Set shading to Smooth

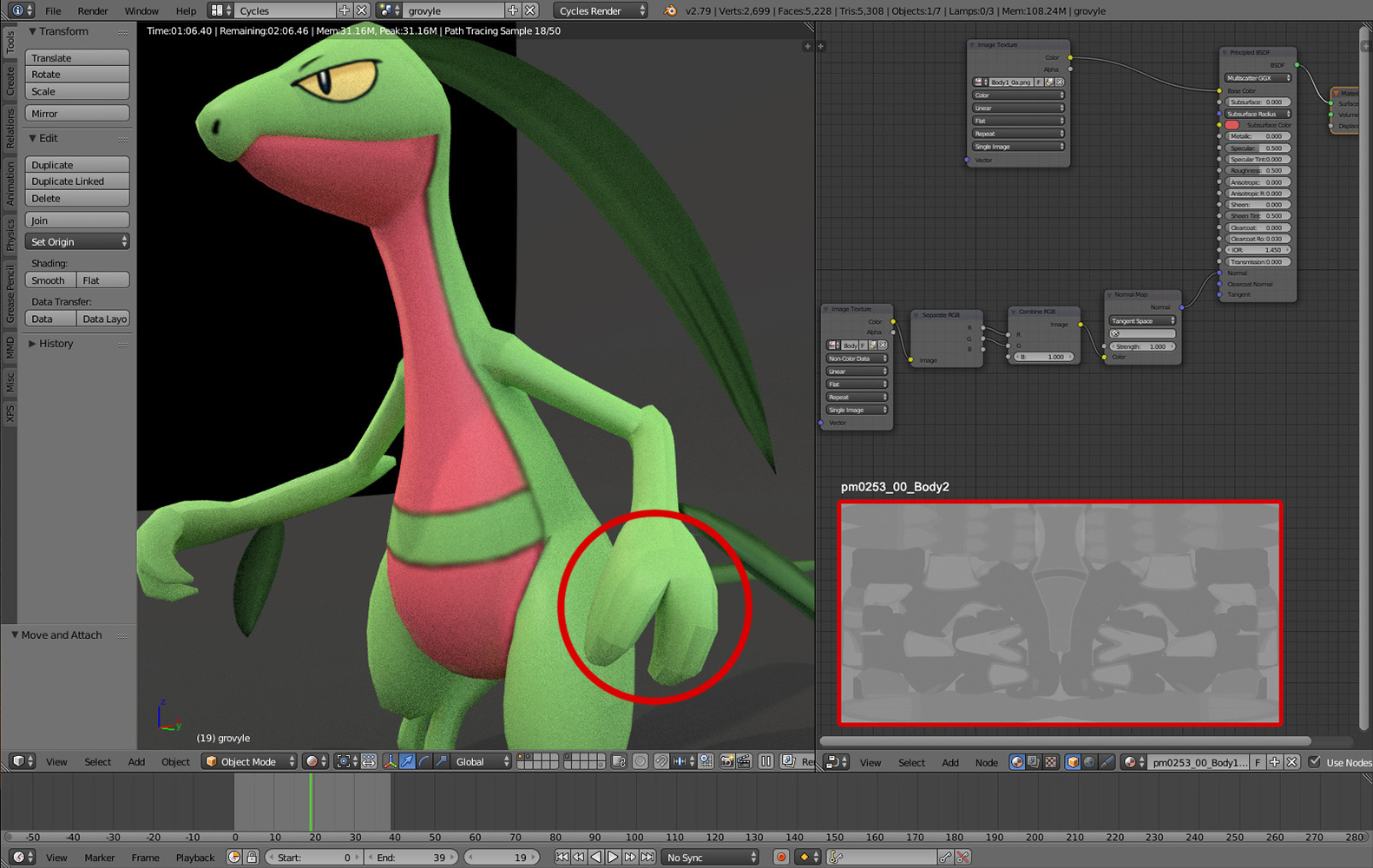click(x=50, y=279)
